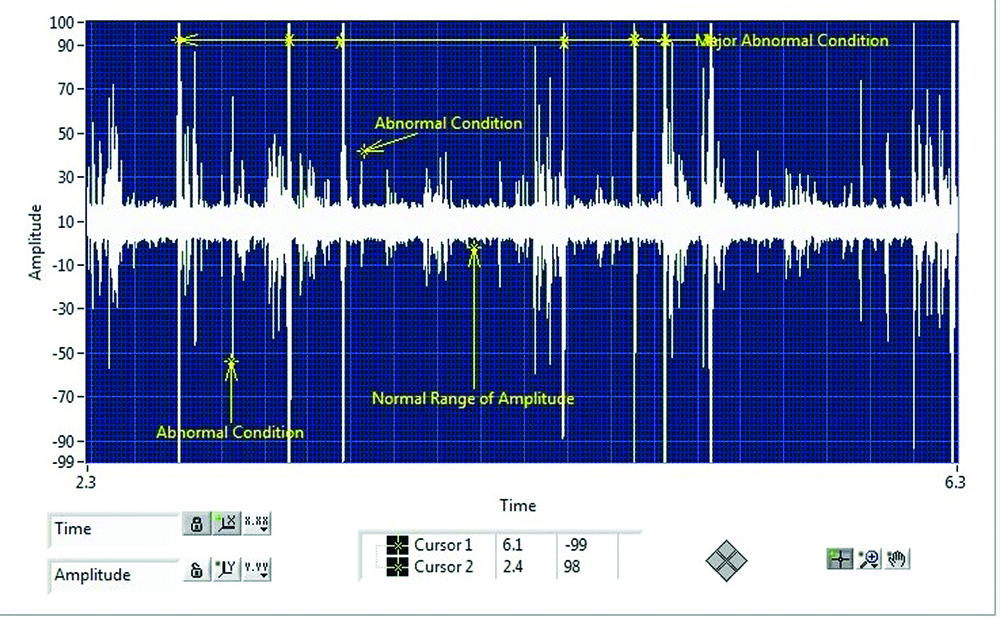Viewport: 1000px width, 617px height.
Task: Click inside the Amplitude axis label text box
Action: pyautogui.click(x=110, y=575)
